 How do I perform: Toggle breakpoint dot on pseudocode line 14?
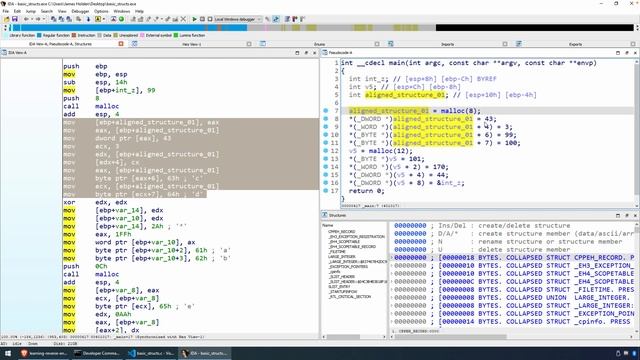326,167
